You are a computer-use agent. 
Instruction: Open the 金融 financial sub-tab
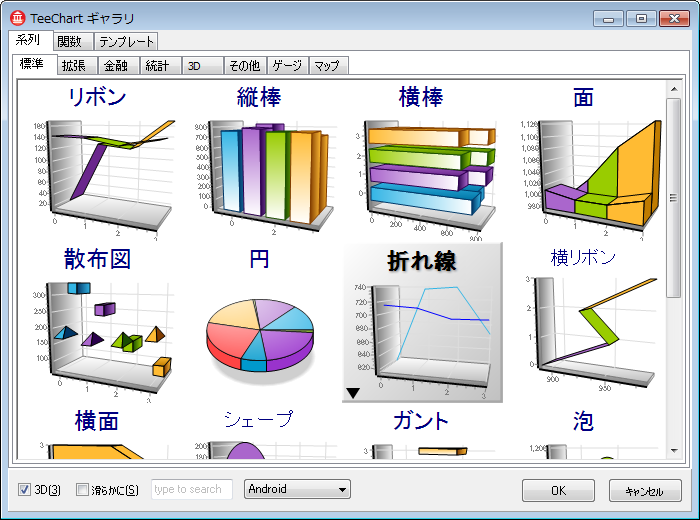[x=119, y=66]
